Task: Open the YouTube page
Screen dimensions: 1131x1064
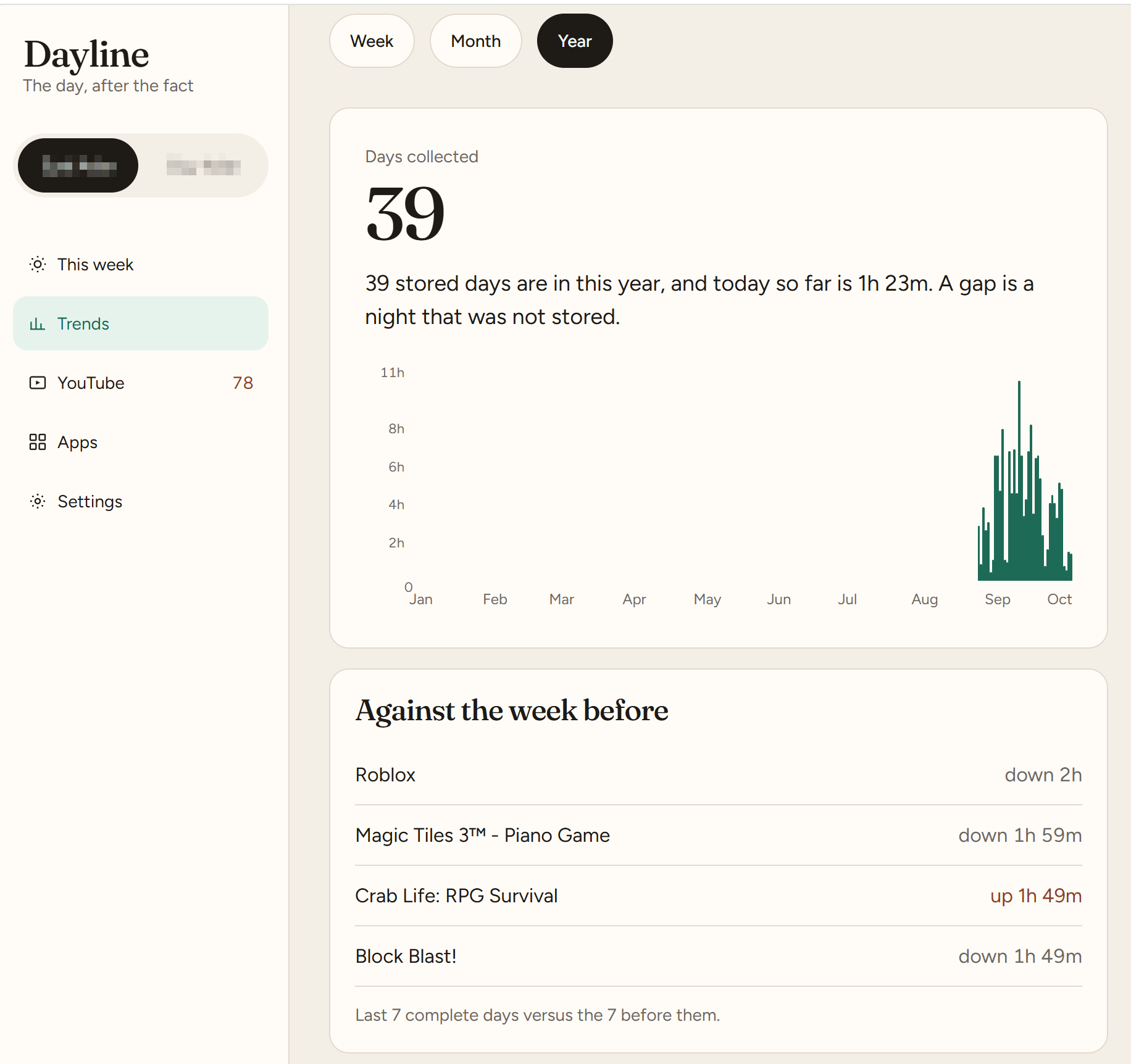Action: (x=141, y=383)
